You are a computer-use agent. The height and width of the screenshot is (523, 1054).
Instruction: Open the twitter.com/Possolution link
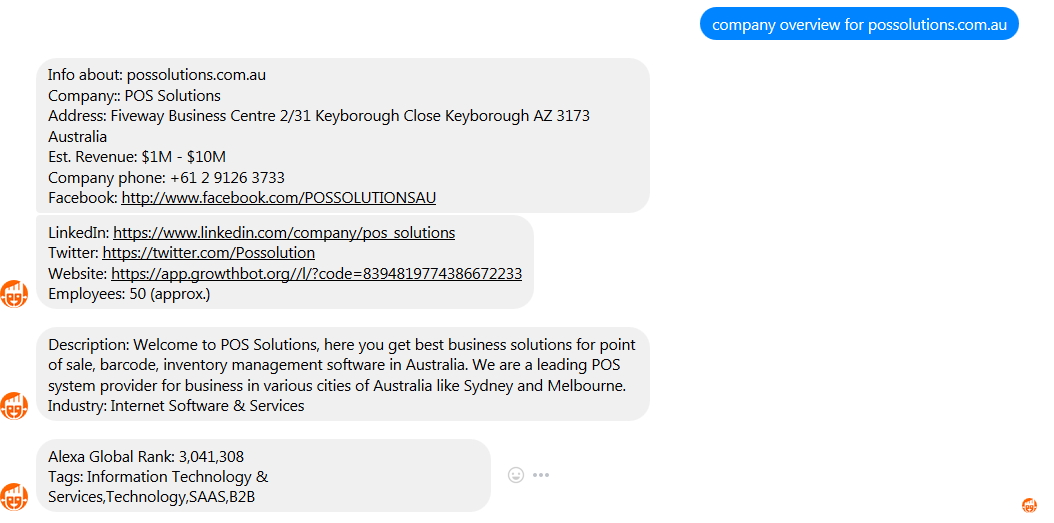coord(208,253)
